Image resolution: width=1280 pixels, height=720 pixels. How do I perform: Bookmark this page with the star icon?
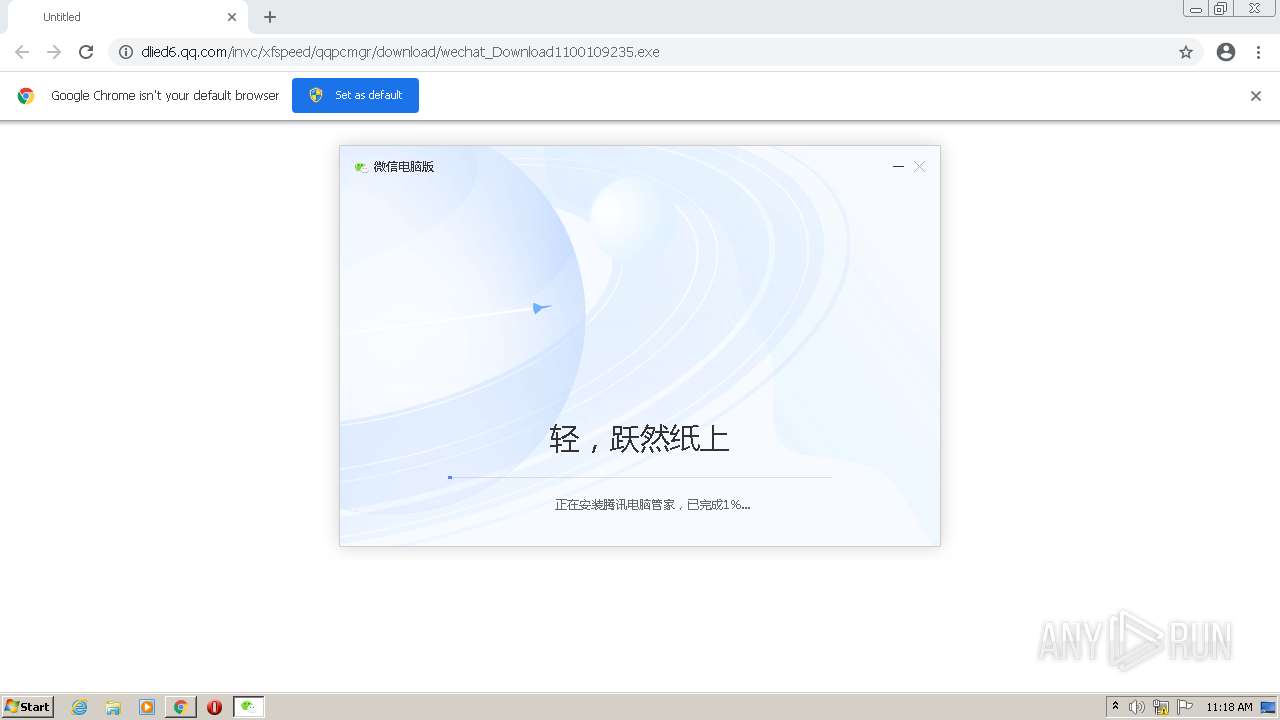[x=1186, y=52]
